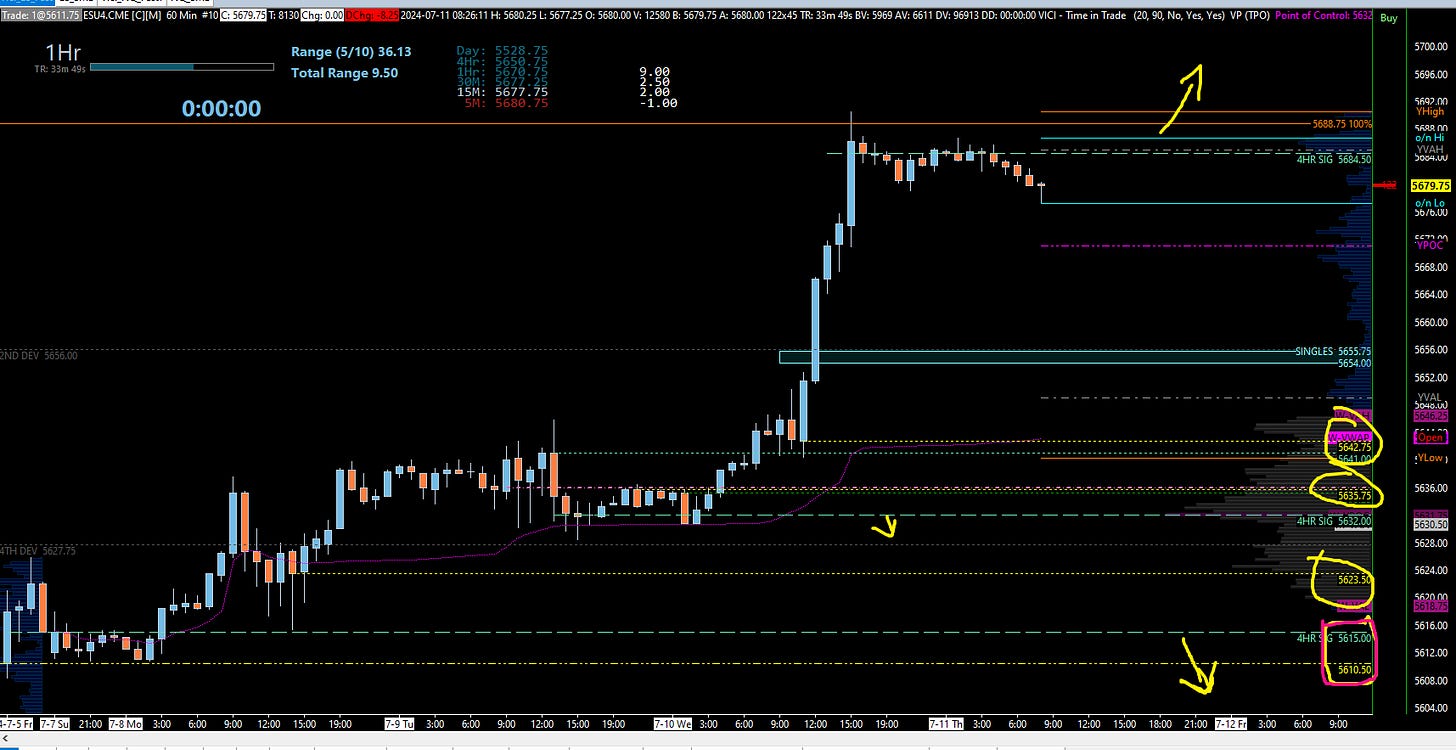Click the Trade: 1@5611.75 header field

(x=42, y=17)
